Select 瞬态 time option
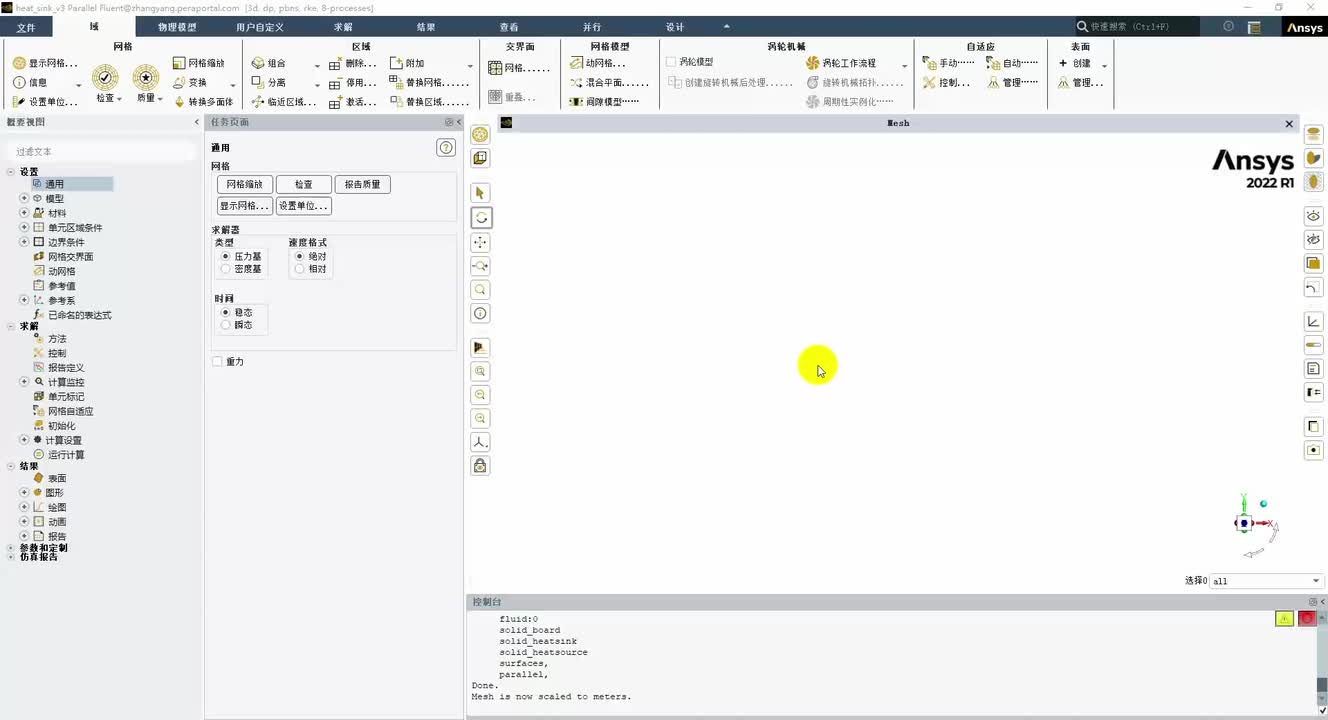 [237, 325]
